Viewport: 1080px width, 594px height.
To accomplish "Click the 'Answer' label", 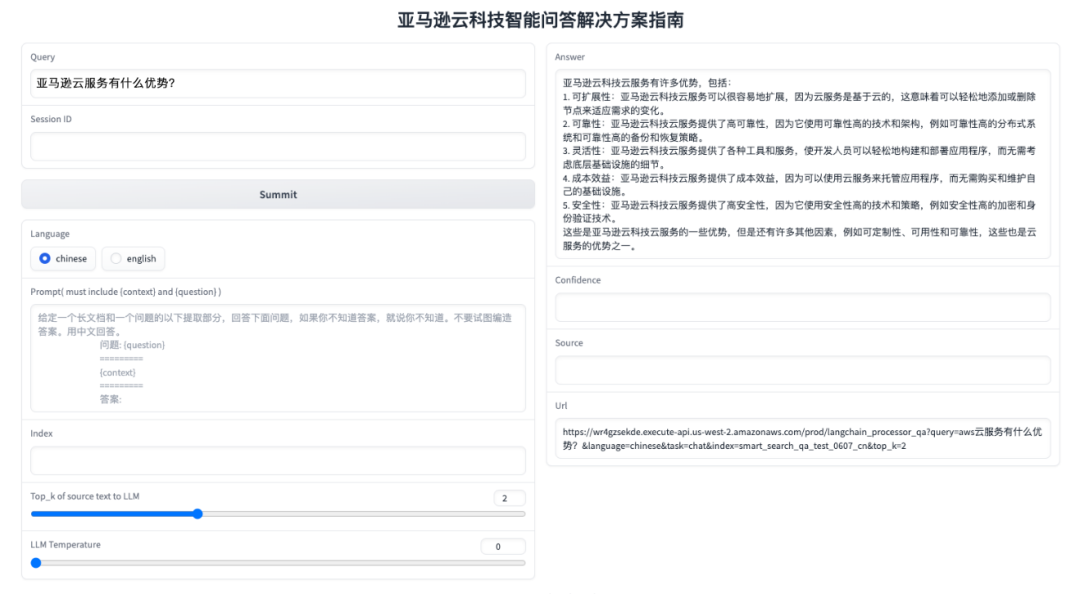I will pos(570,57).
